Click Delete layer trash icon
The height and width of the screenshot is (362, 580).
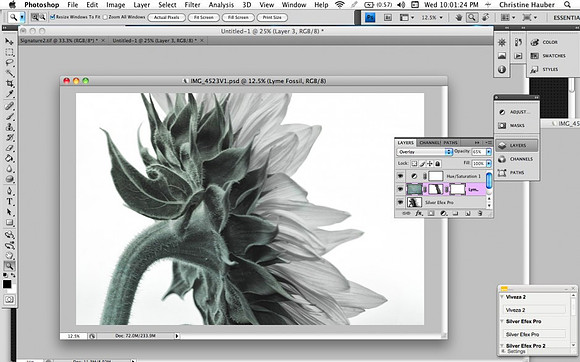click(480, 213)
